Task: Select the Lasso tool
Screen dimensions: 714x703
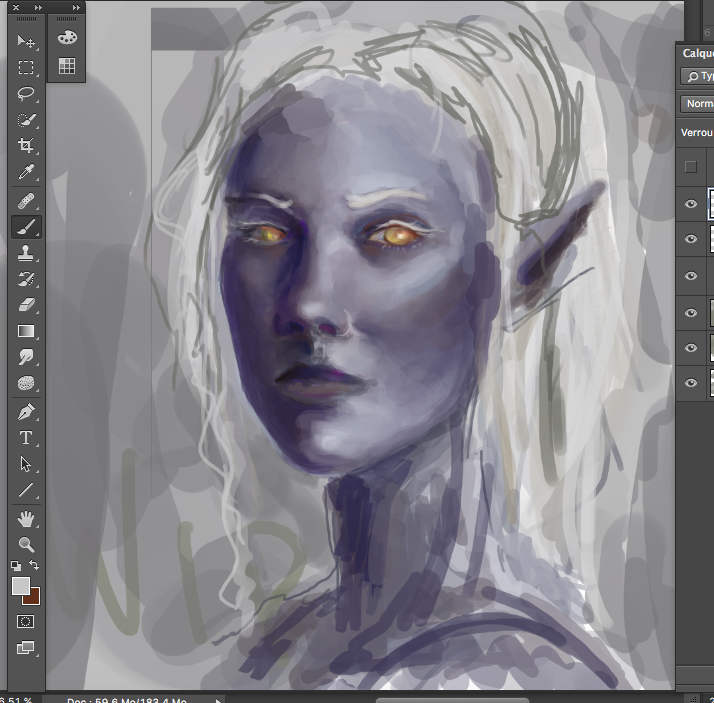Action: click(26, 94)
